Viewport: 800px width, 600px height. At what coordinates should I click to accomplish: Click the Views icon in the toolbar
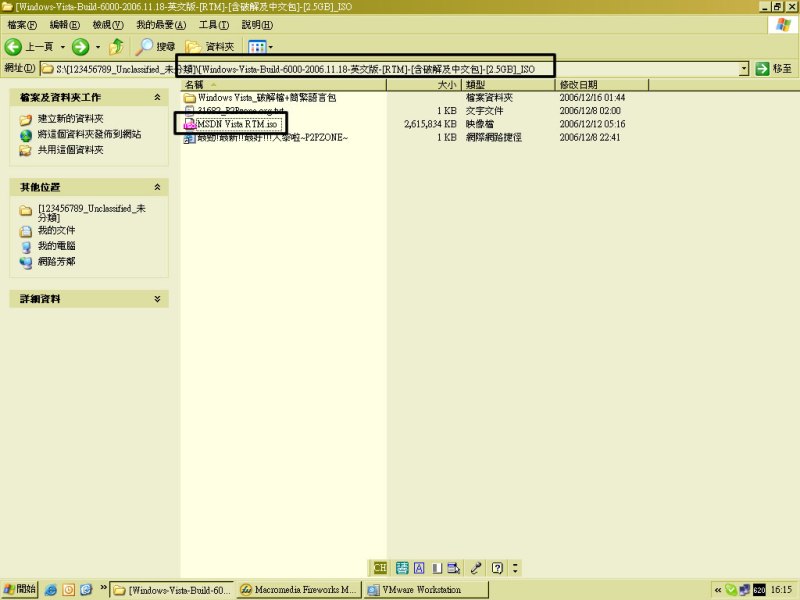coord(257,47)
